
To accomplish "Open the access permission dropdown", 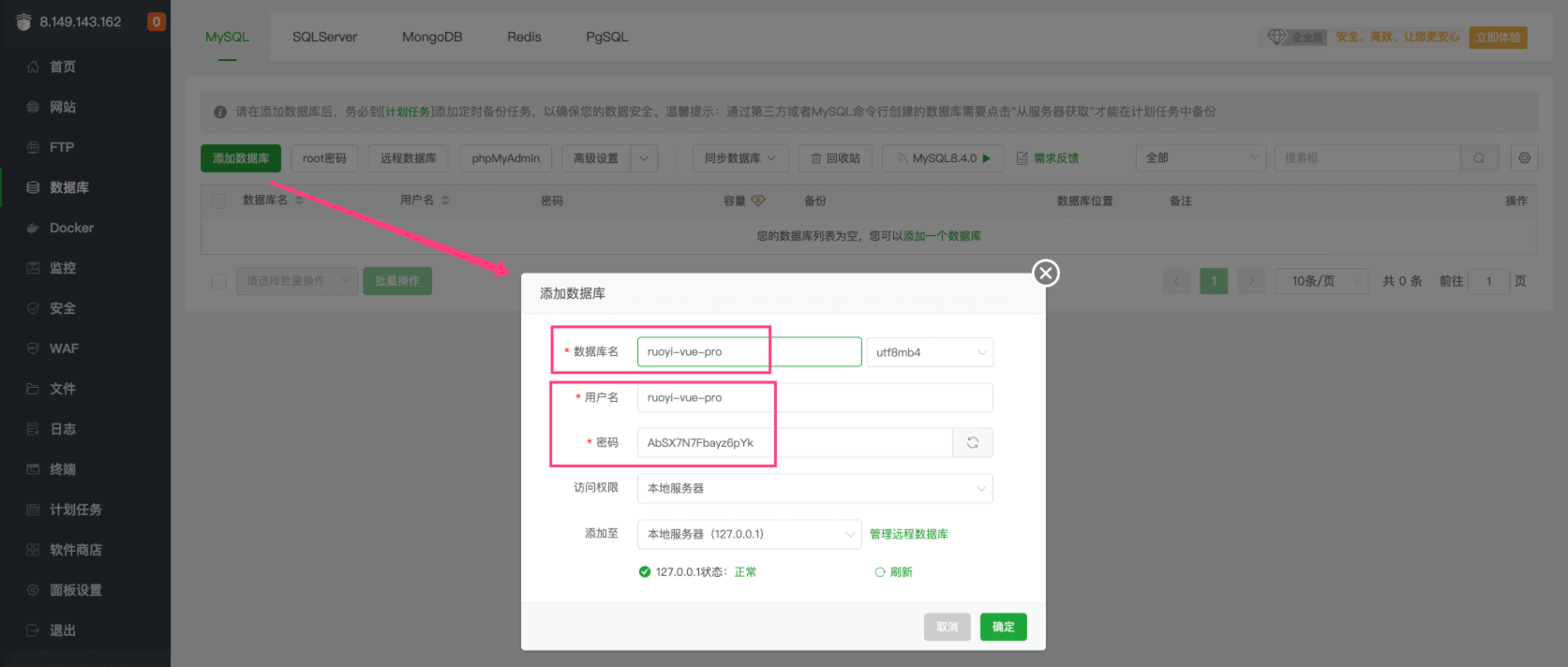I will click(814, 488).
